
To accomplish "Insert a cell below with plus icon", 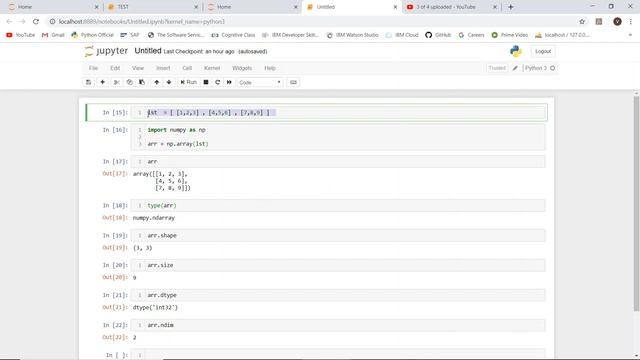I will (102, 82).
